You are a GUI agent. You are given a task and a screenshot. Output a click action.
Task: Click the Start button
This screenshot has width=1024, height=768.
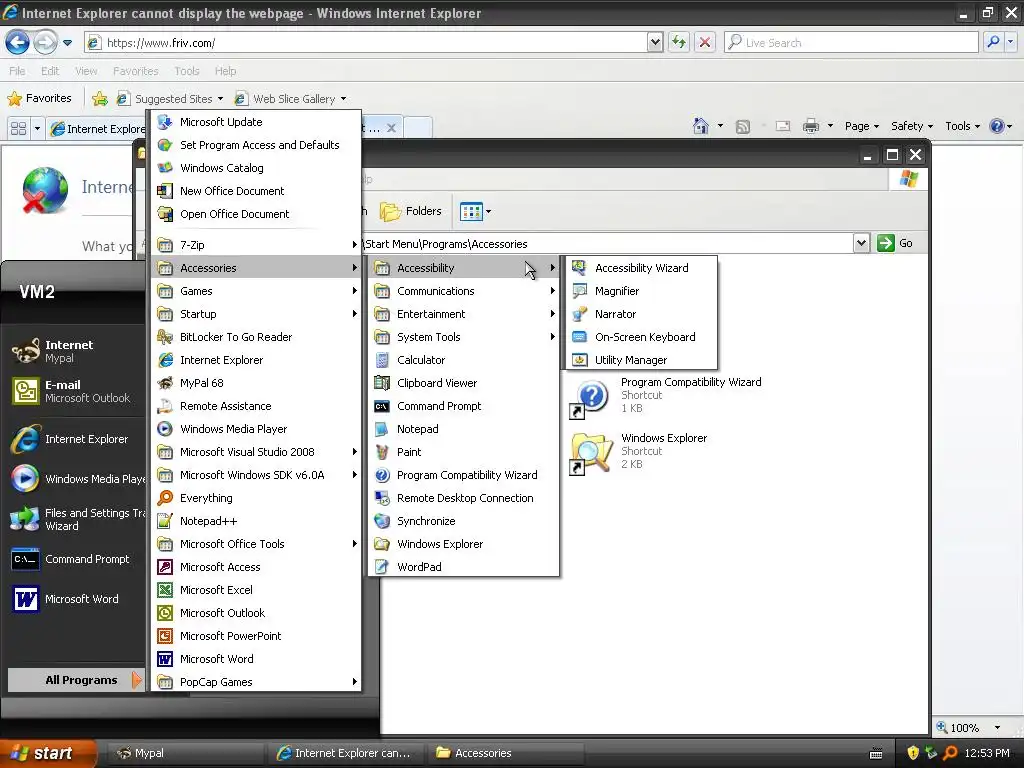[x=48, y=753]
